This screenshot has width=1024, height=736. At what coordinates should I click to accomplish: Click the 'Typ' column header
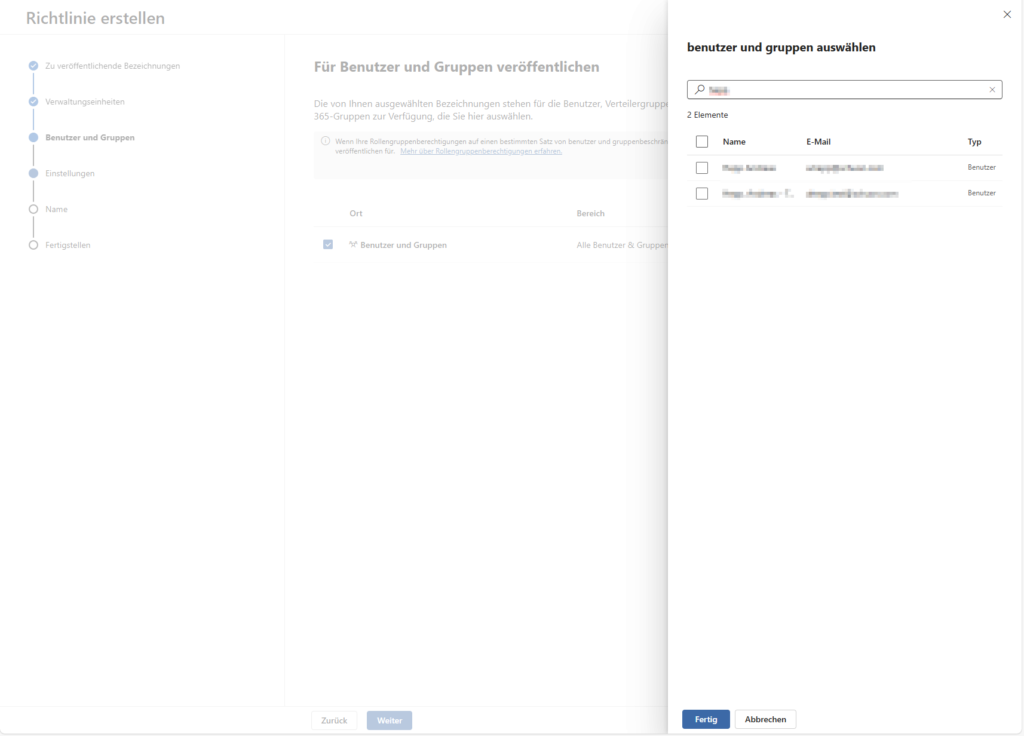click(x=974, y=141)
